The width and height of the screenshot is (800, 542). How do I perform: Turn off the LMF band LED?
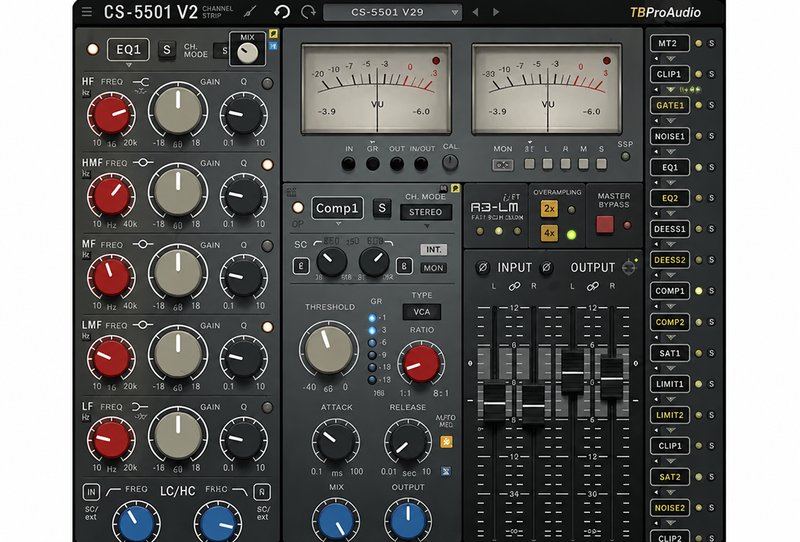[x=267, y=327]
